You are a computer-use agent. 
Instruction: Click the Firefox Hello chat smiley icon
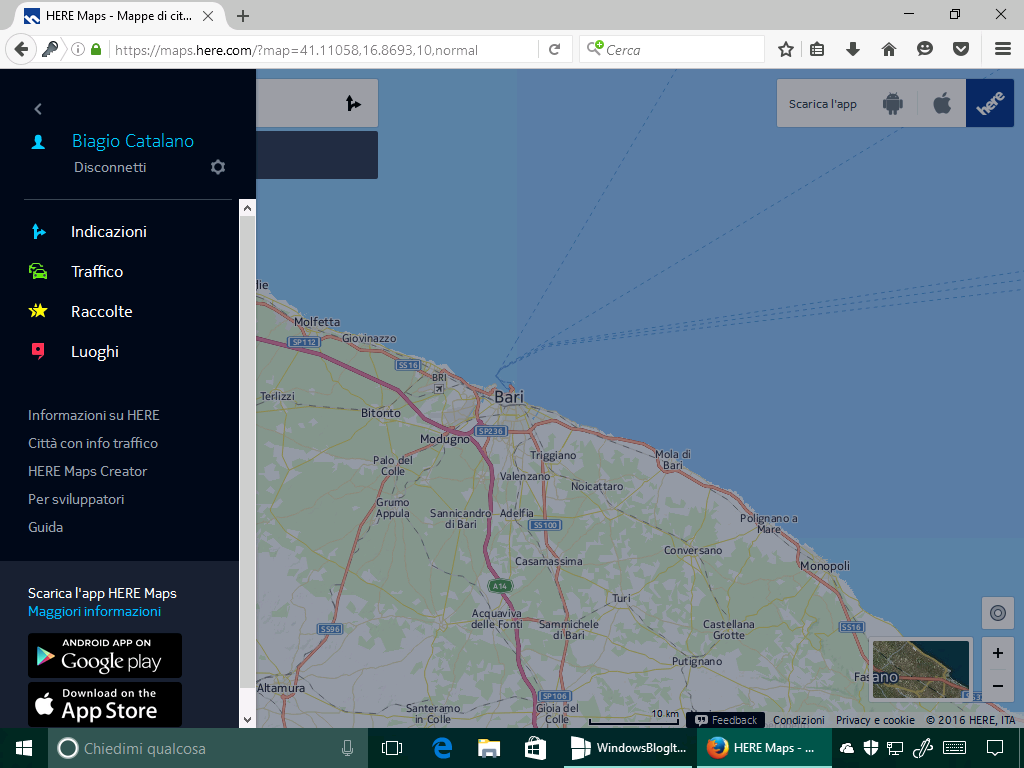point(925,49)
